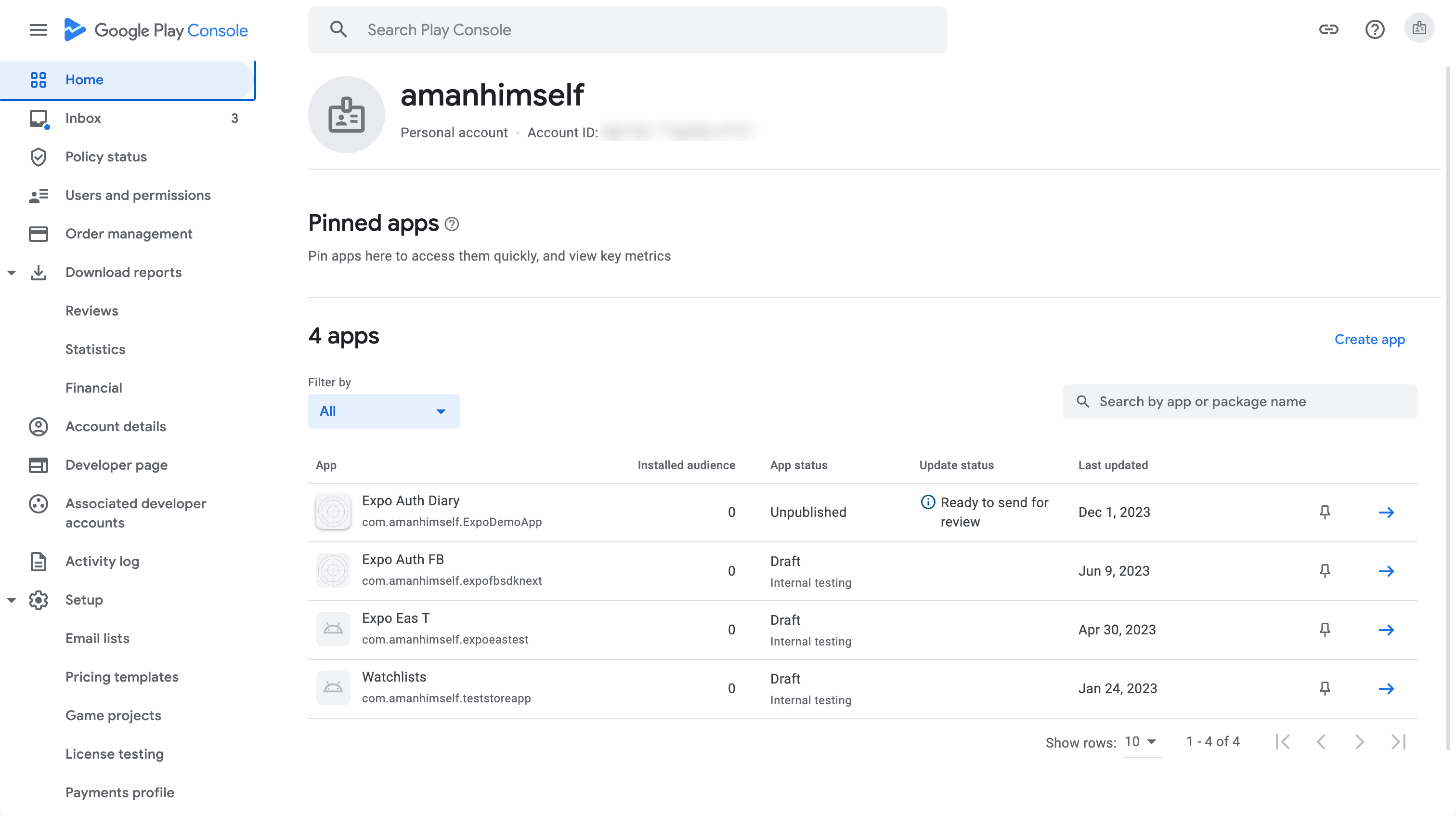Toggle pin for Expo Eas T app
Image resolution: width=1456 pixels, height=816 pixels.
click(1324, 630)
